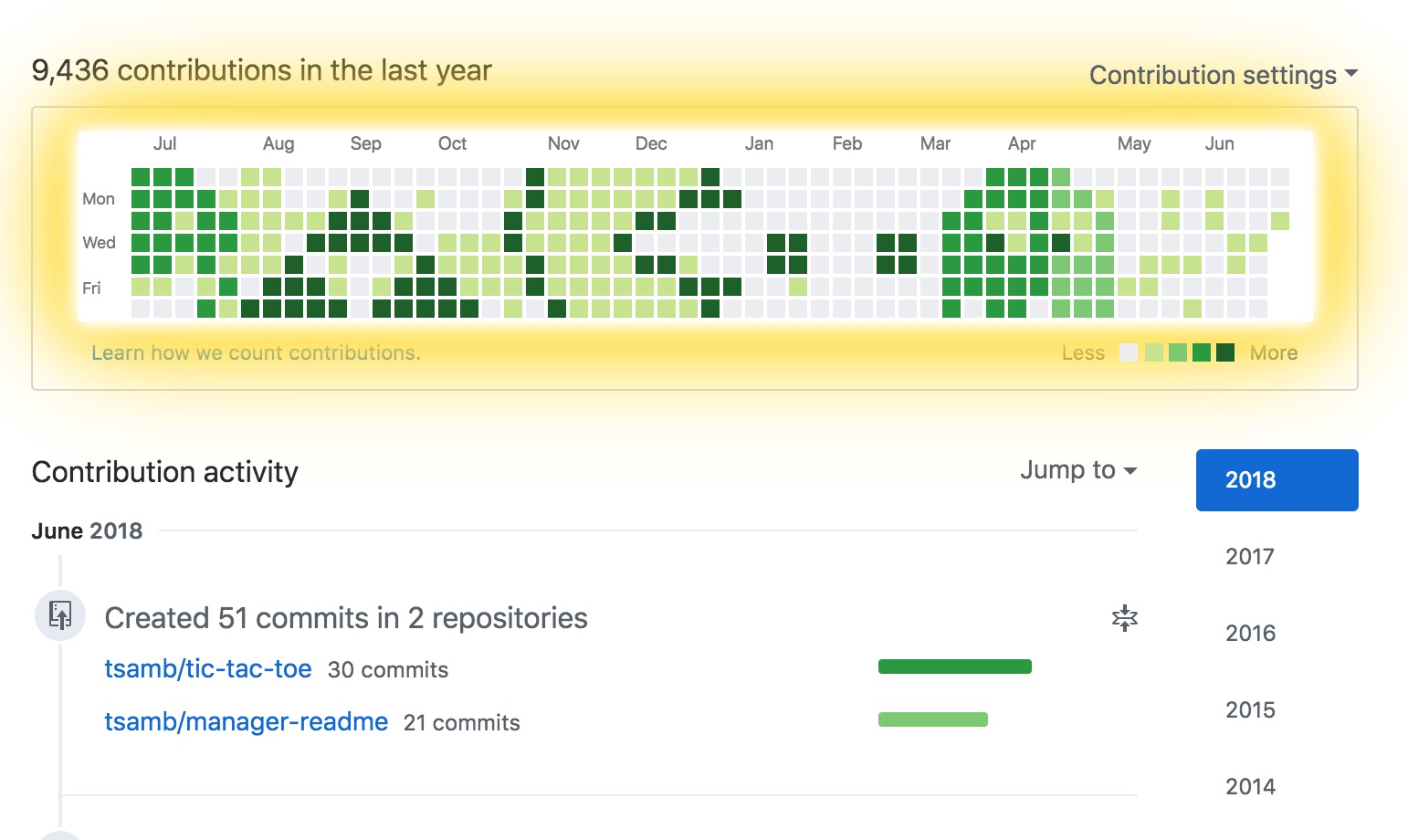Switch to the 2016 year
The width and height of the screenshot is (1408, 840).
point(1250,633)
